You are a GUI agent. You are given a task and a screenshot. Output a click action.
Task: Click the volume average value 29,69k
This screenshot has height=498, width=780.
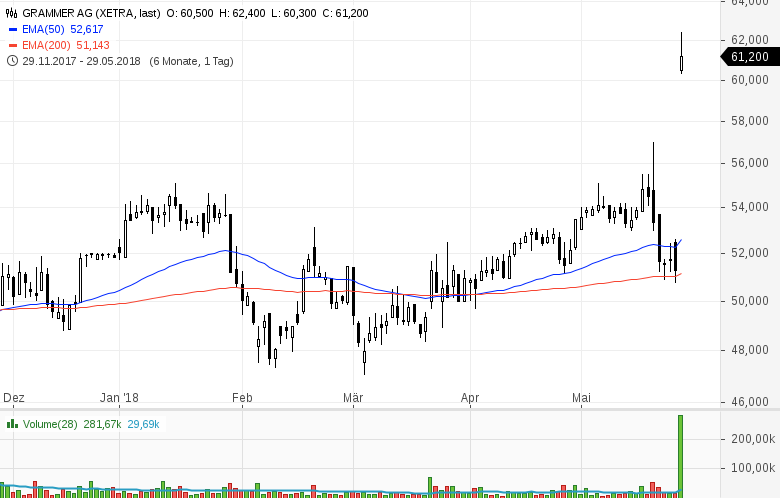click(143, 424)
